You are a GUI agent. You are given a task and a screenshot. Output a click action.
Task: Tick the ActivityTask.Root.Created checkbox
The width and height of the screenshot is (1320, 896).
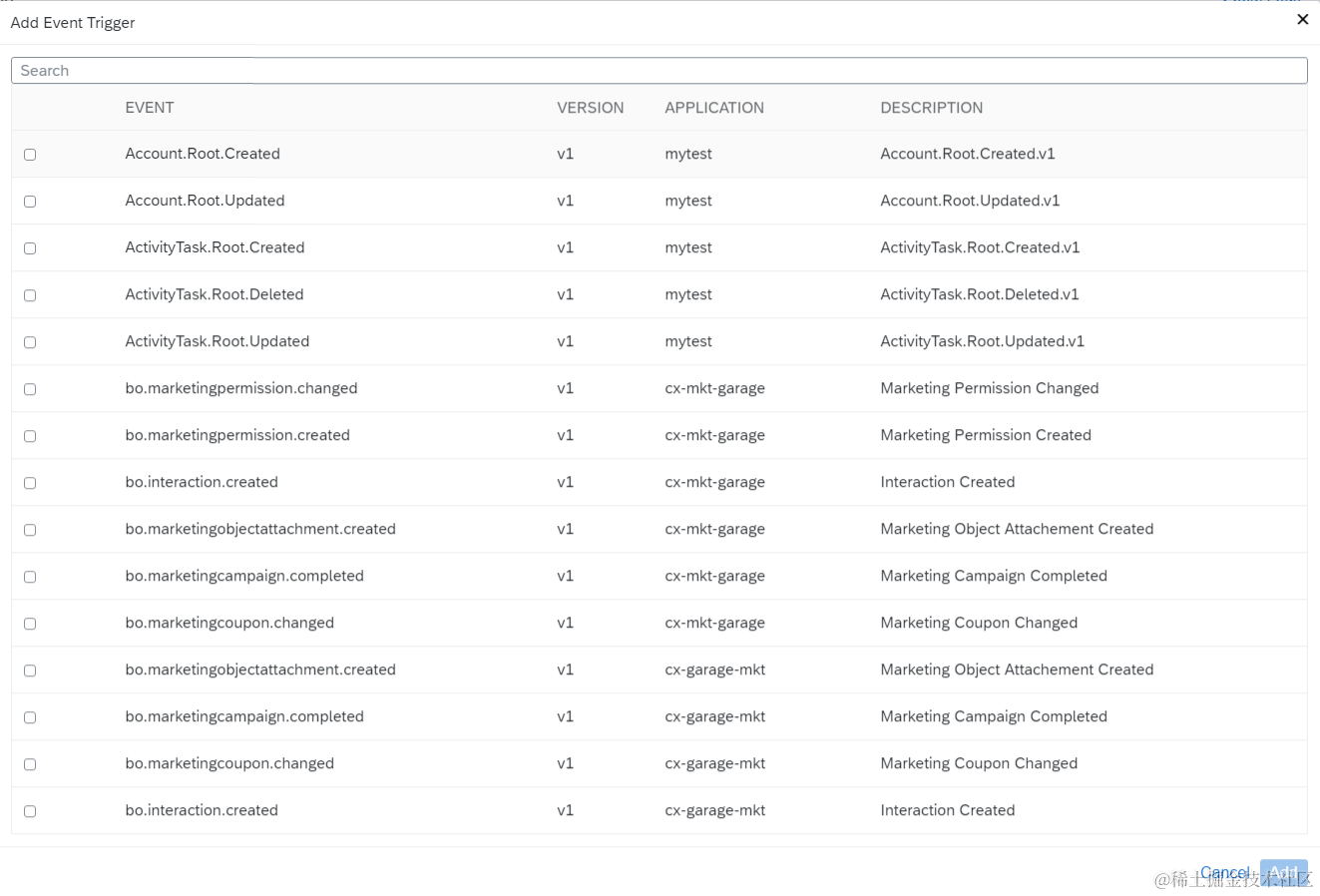(30, 248)
